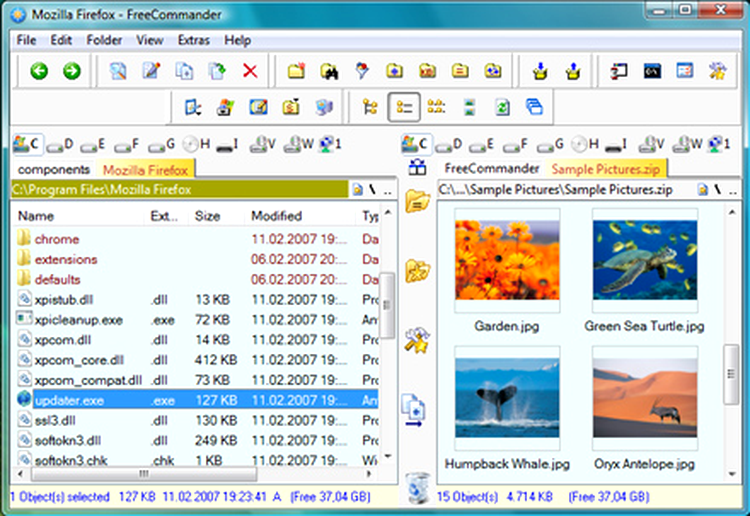Select drive G in right panel
750x516 pixels.
tap(551, 144)
